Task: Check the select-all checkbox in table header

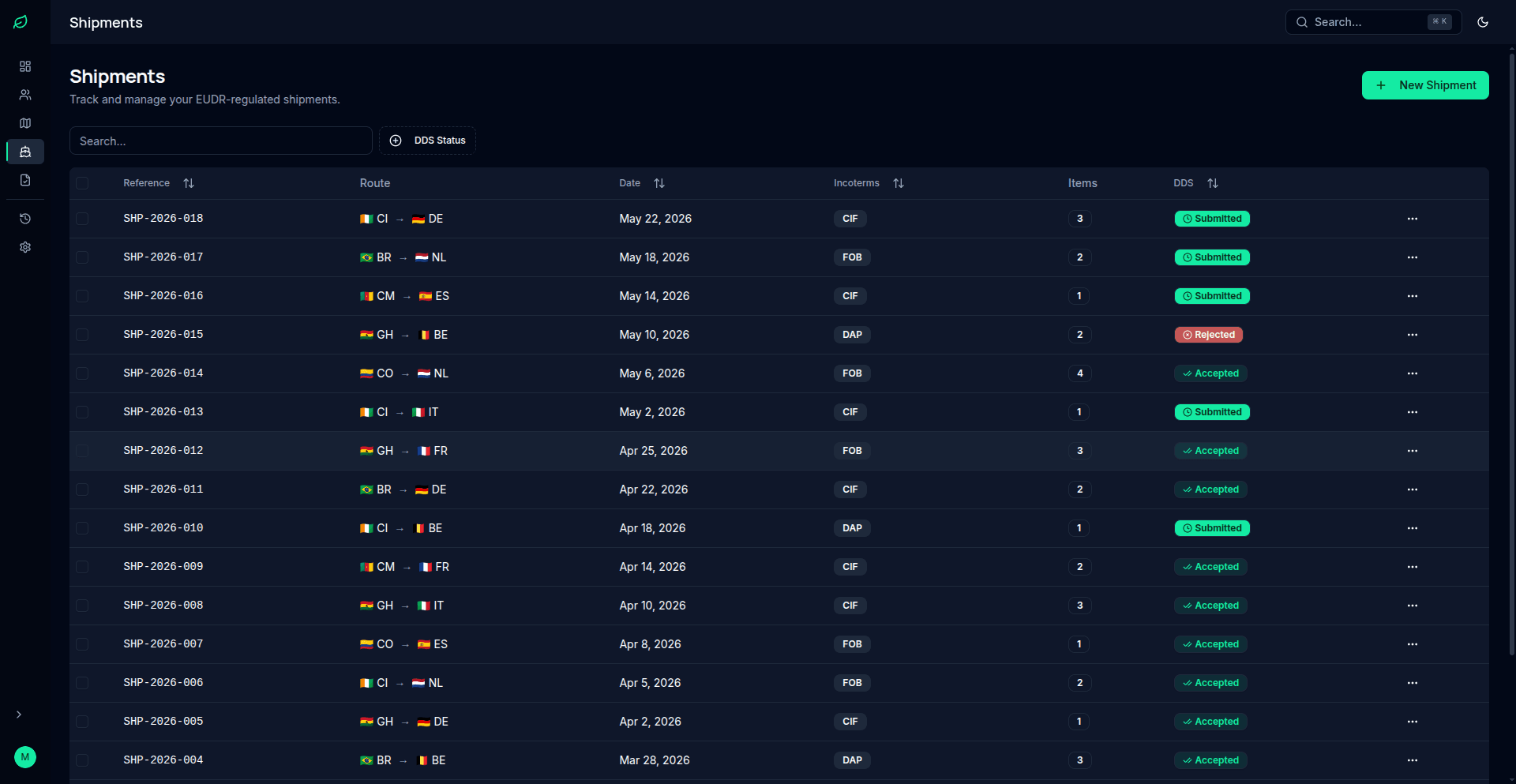Action: 82,183
